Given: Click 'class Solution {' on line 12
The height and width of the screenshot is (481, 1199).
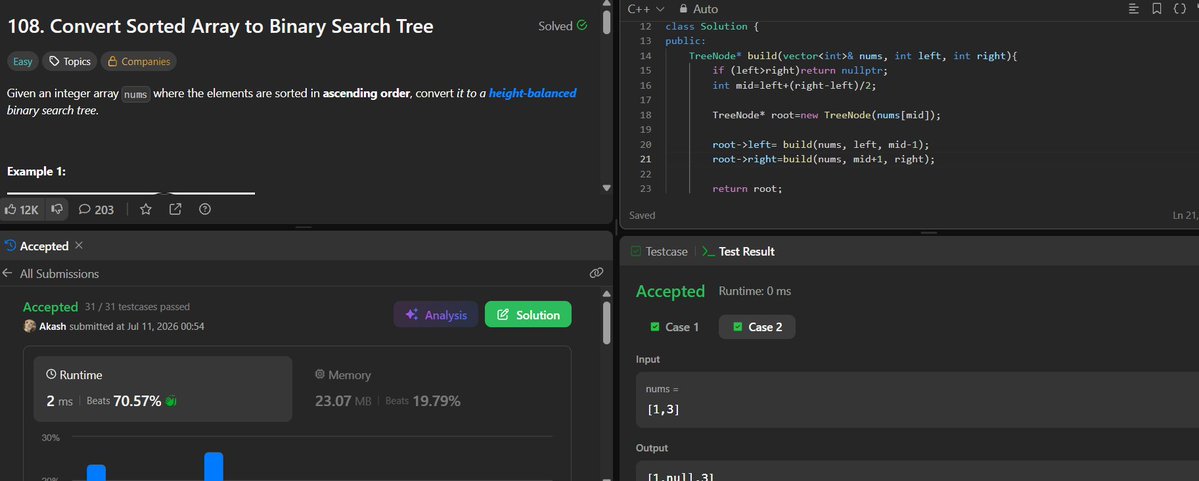Looking at the screenshot, I should [x=711, y=26].
